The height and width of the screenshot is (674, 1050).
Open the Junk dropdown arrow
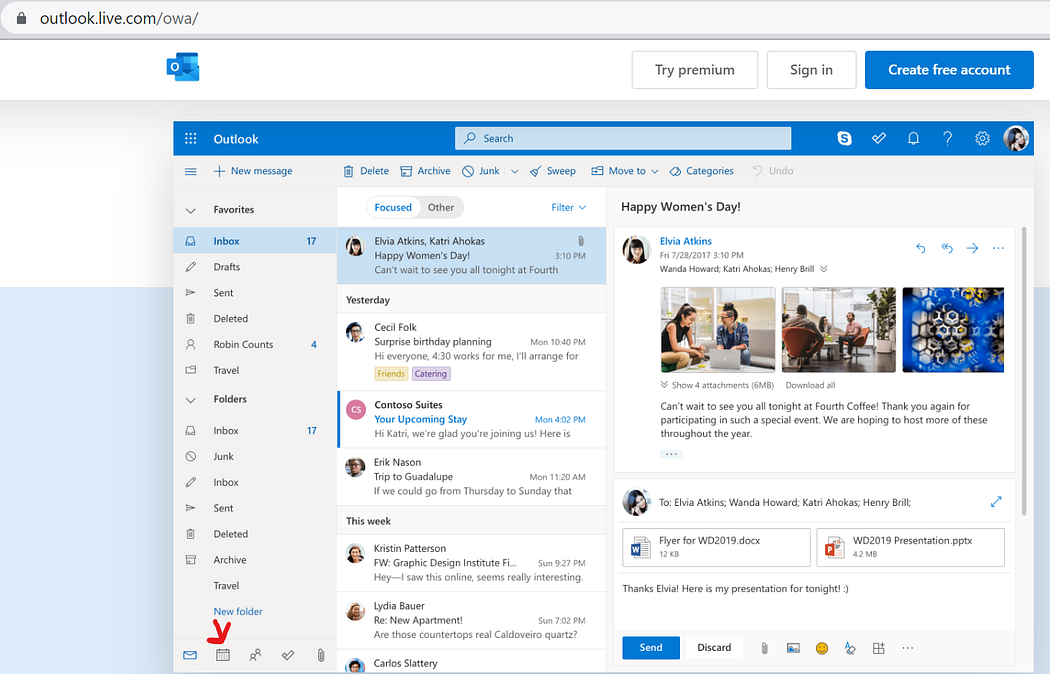514,171
